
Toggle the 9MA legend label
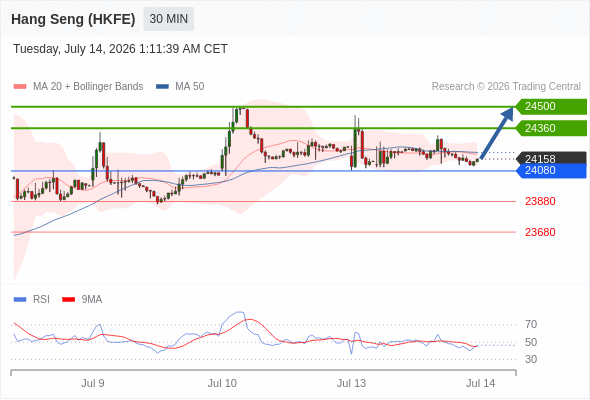(92, 300)
